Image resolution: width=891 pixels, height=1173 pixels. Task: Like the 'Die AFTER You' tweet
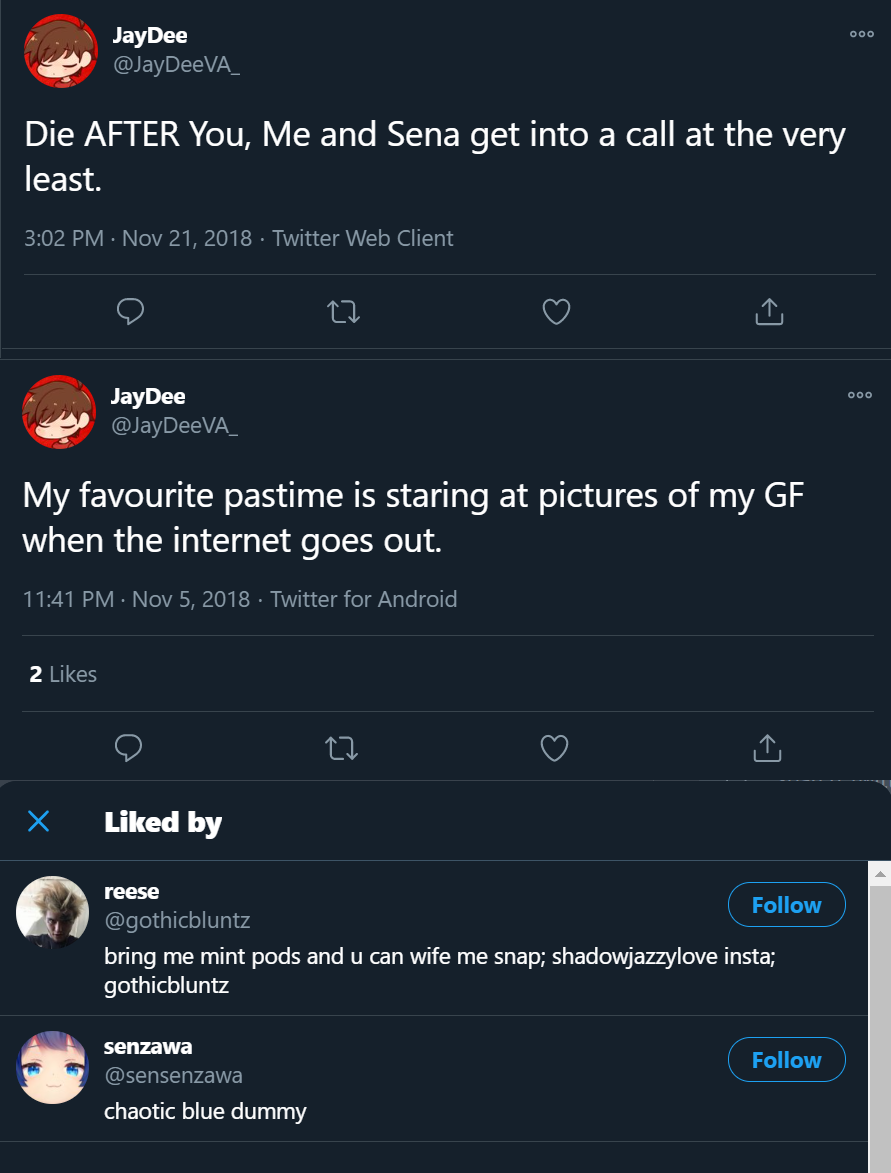click(556, 313)
